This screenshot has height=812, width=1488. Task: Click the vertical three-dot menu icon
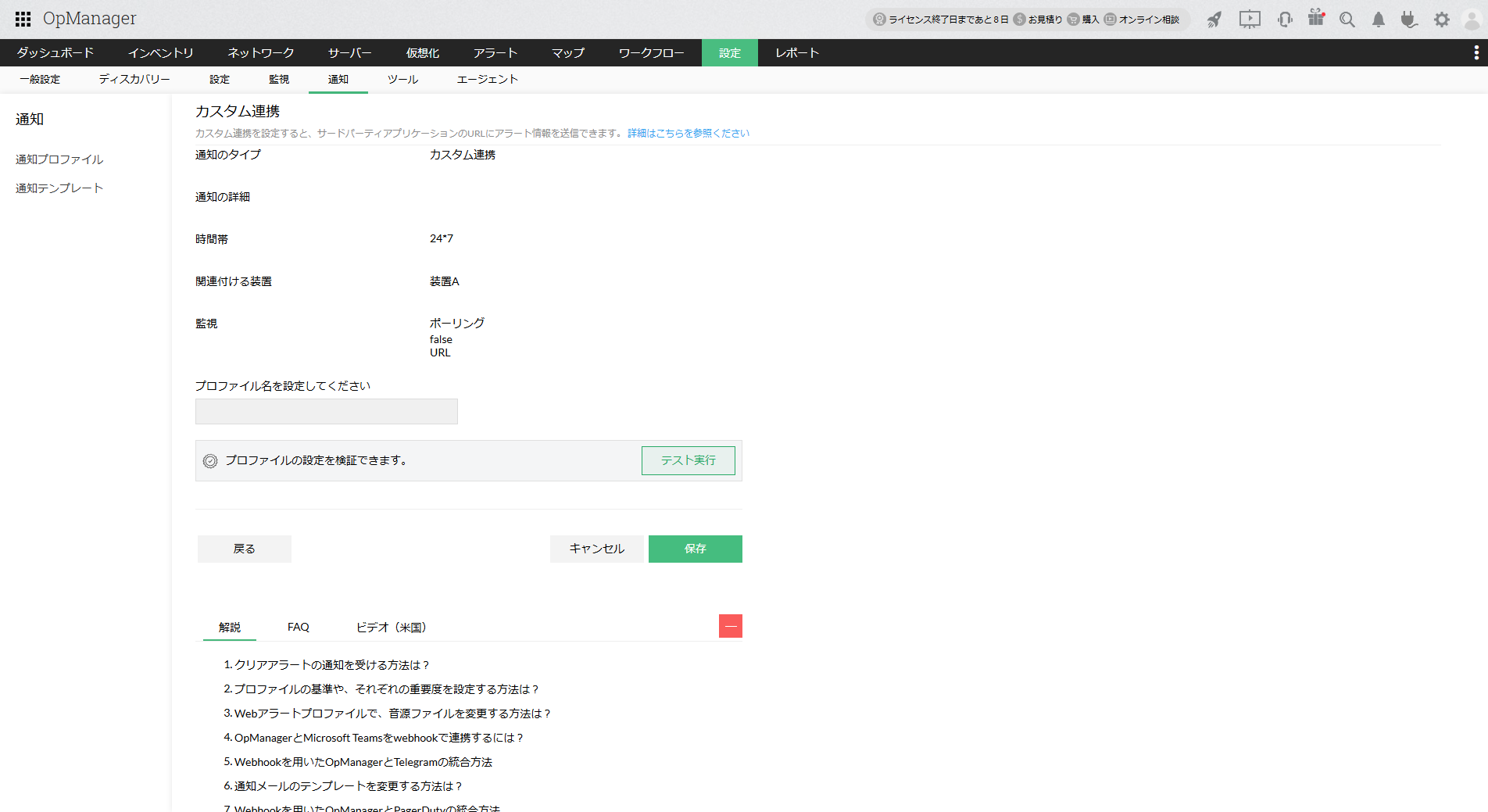pyautogui.click(x=1476, y=52)
